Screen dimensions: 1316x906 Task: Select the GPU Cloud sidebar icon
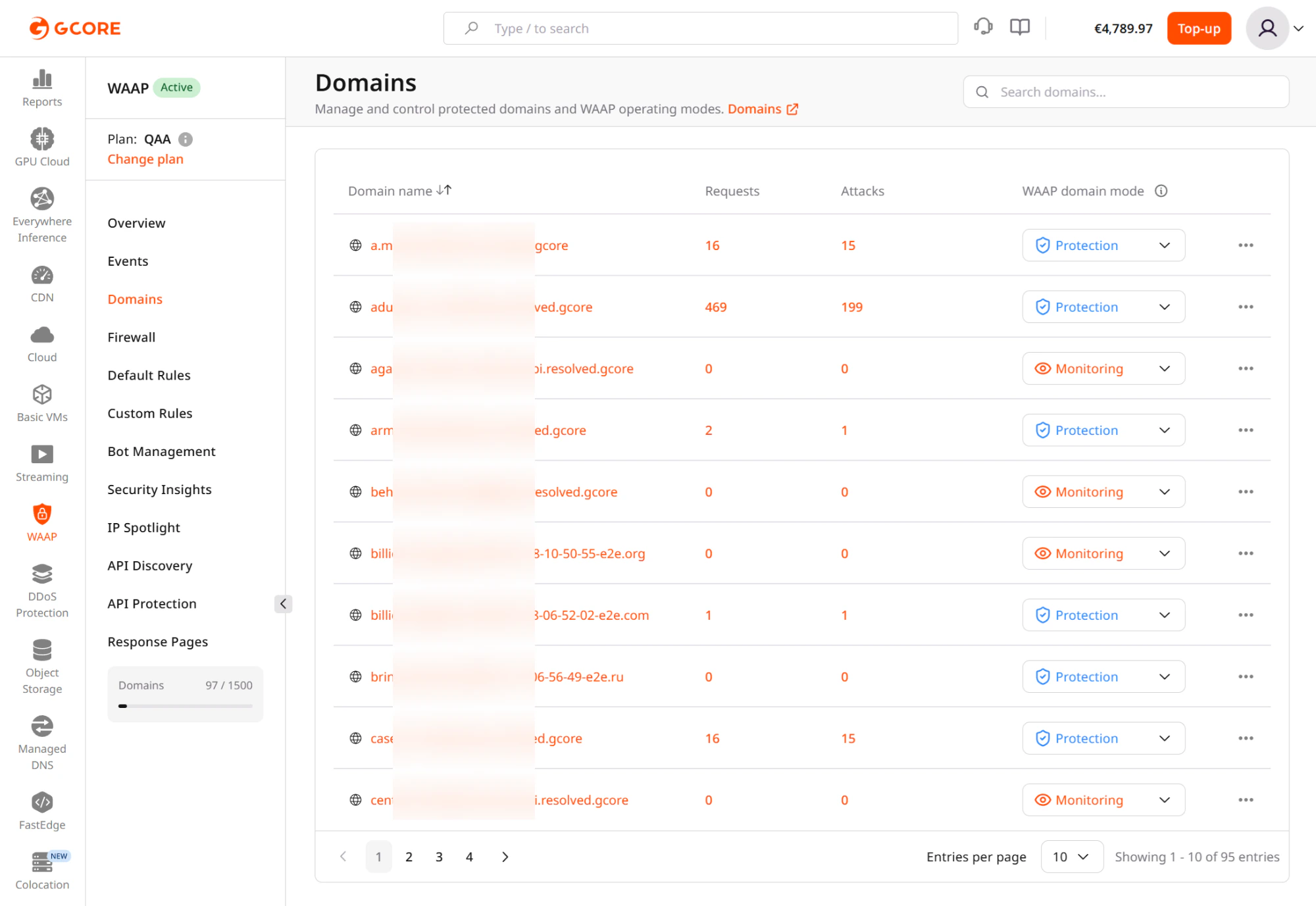click(x=41, y=139)
